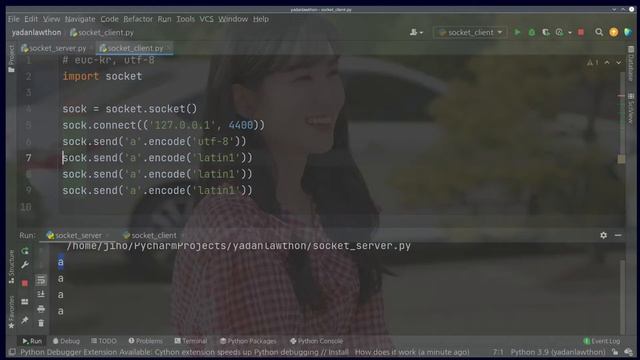Click tool window quick access icon in status bar
Viewport: 640px width, 360px height.
[12, 352]
